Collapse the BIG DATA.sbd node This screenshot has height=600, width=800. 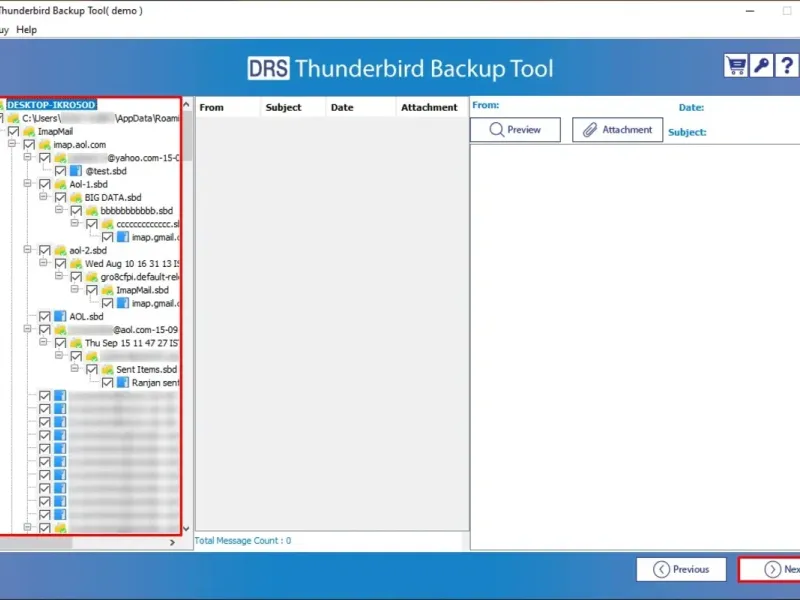43,197
